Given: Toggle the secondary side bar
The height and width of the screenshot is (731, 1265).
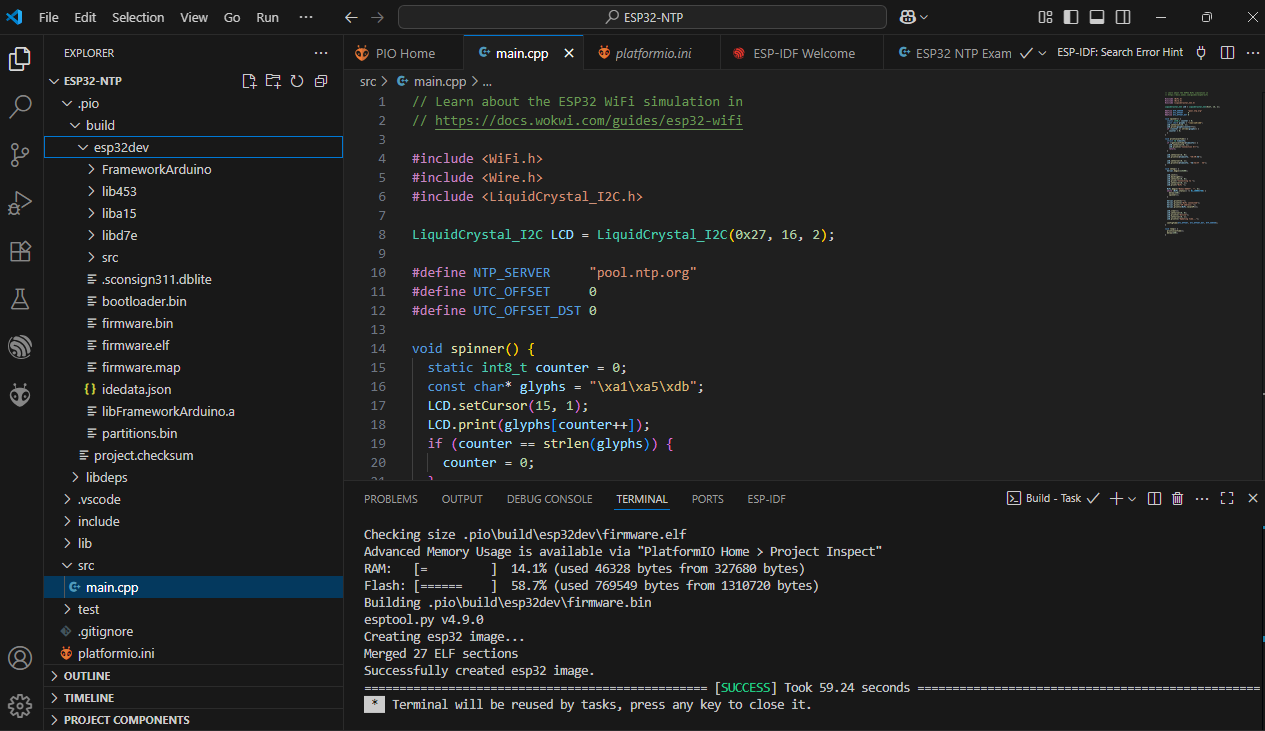Looking at the screenshot, I should coord(1123,17).
